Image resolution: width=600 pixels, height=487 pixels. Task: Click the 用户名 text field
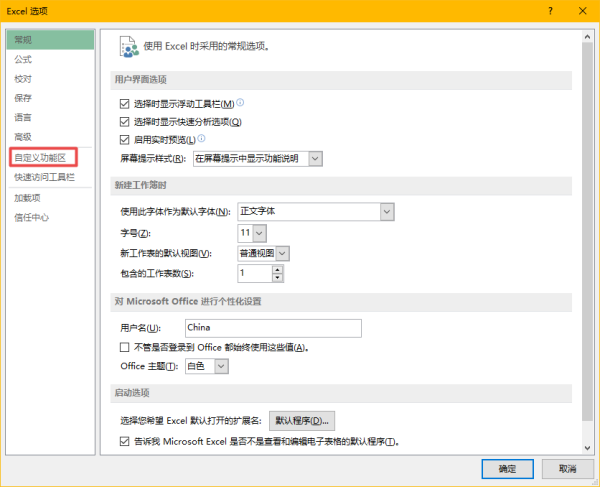point(273,328)
